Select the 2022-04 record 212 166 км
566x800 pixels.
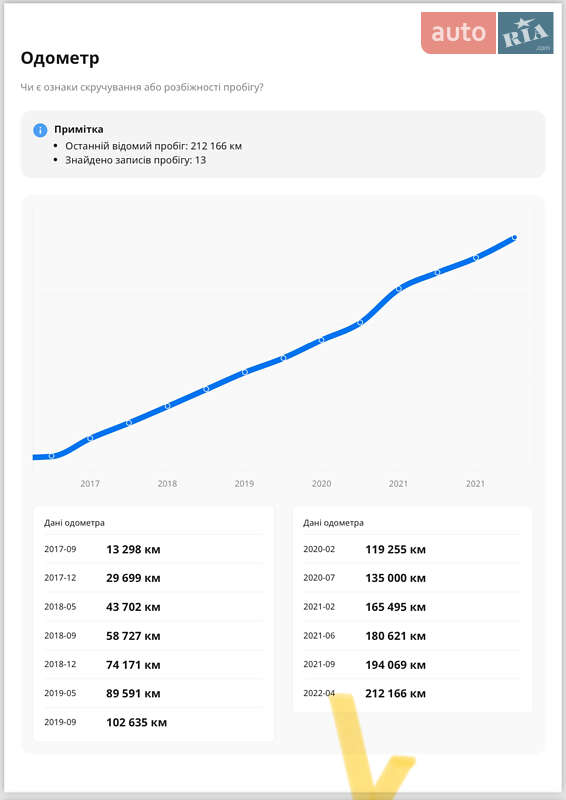(x=412, y=693)
